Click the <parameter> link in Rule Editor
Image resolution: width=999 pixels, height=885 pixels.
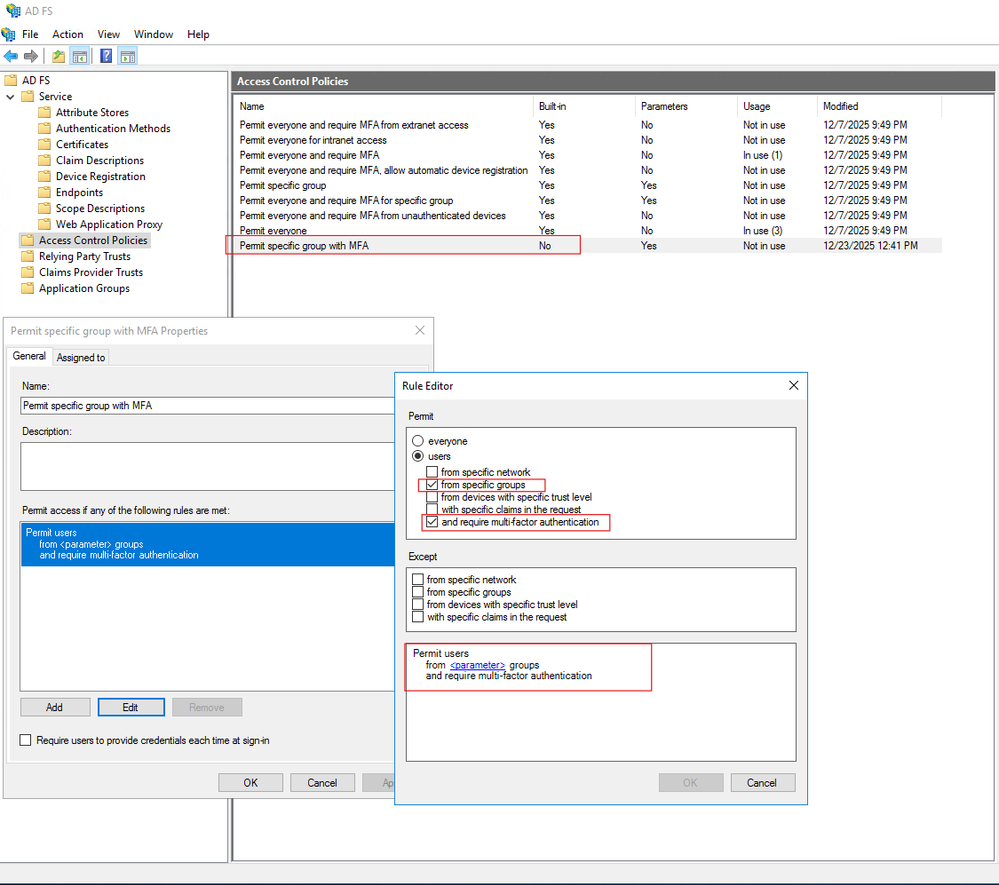pyautogui.click(x=477, y=665)
